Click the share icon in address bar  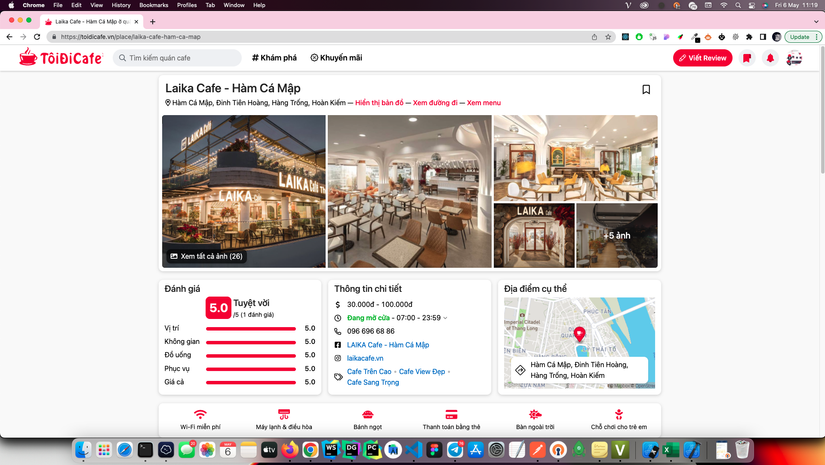pos(595,37)
